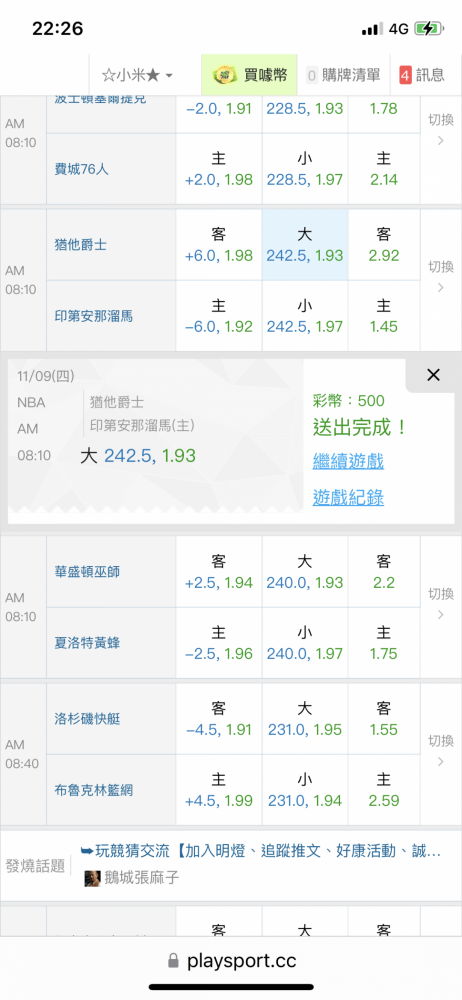Image resolution: width=462 pixels, height=1000 pixels.
Task: Click the 繼續遊戲 link
Action: 348,461
